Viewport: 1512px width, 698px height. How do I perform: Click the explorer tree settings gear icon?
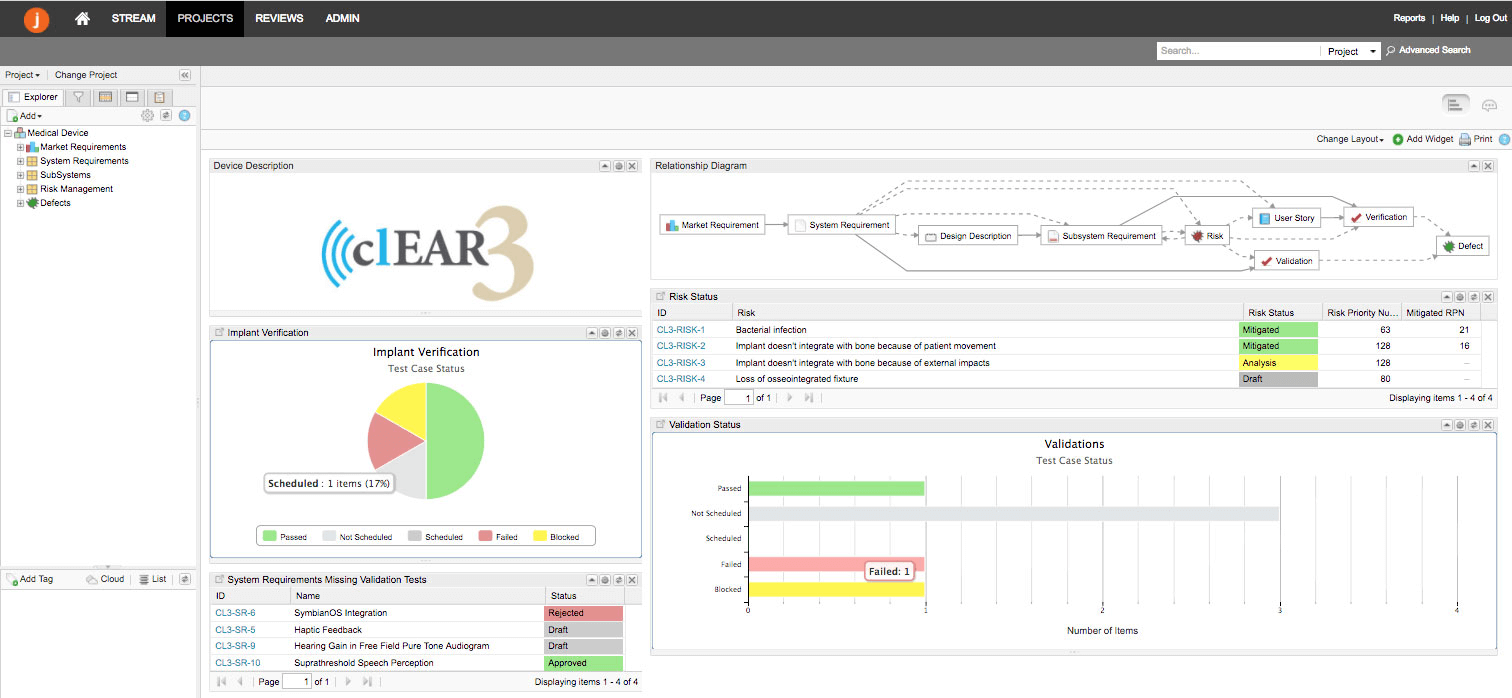pyautogui.click(x=148, y=116)
